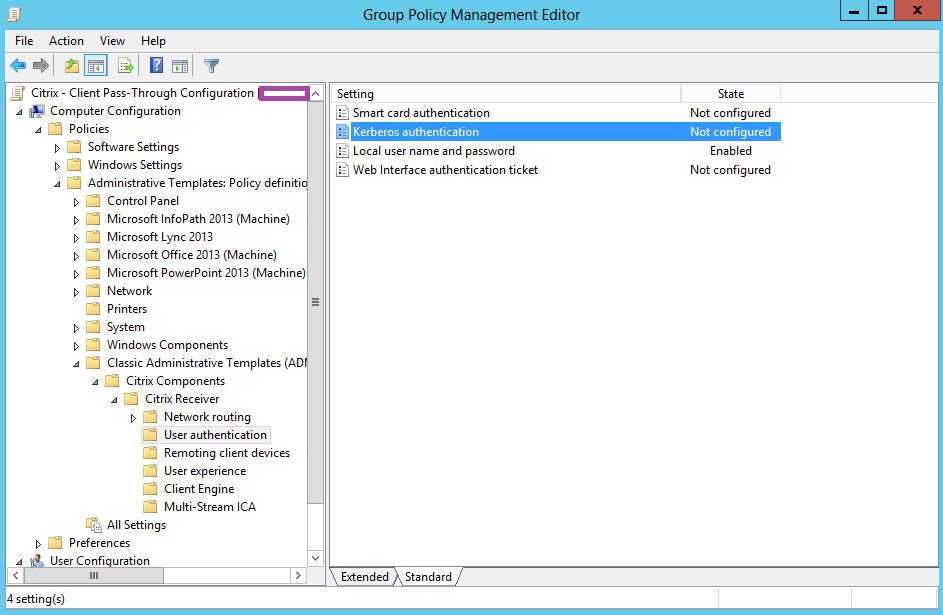The height and width of the screenshot is (615, 943).
Task: Select Microsoft InfoPath 2013 (Machine) item
Action: (x=198, y=219)
